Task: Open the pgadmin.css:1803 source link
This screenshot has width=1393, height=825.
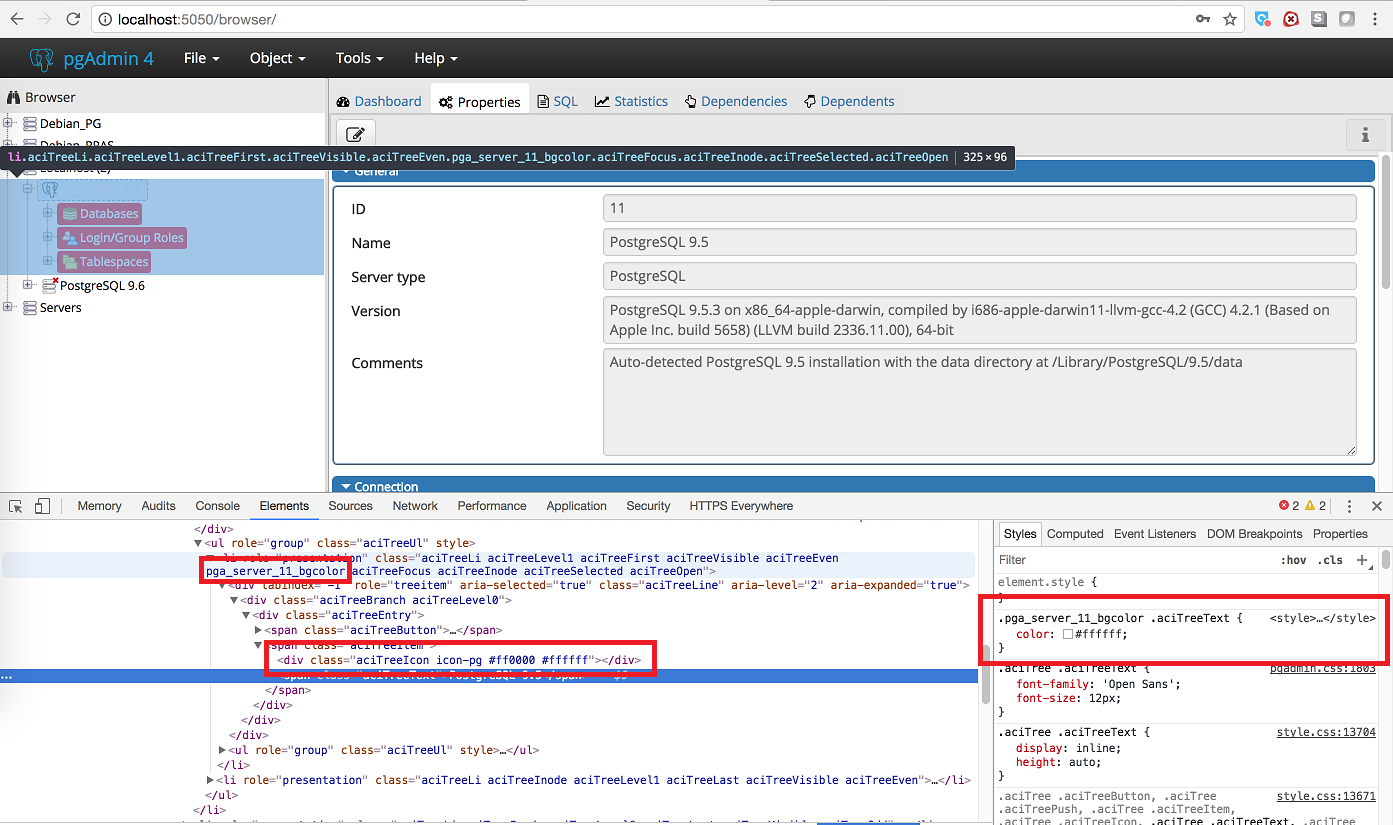Action: [1322, 668]
